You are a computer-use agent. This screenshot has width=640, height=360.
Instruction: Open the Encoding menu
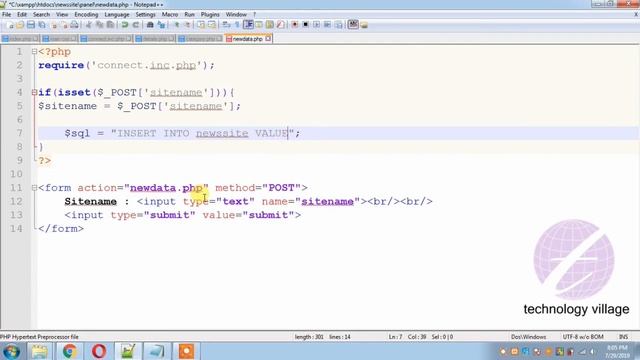pos(86,14)
